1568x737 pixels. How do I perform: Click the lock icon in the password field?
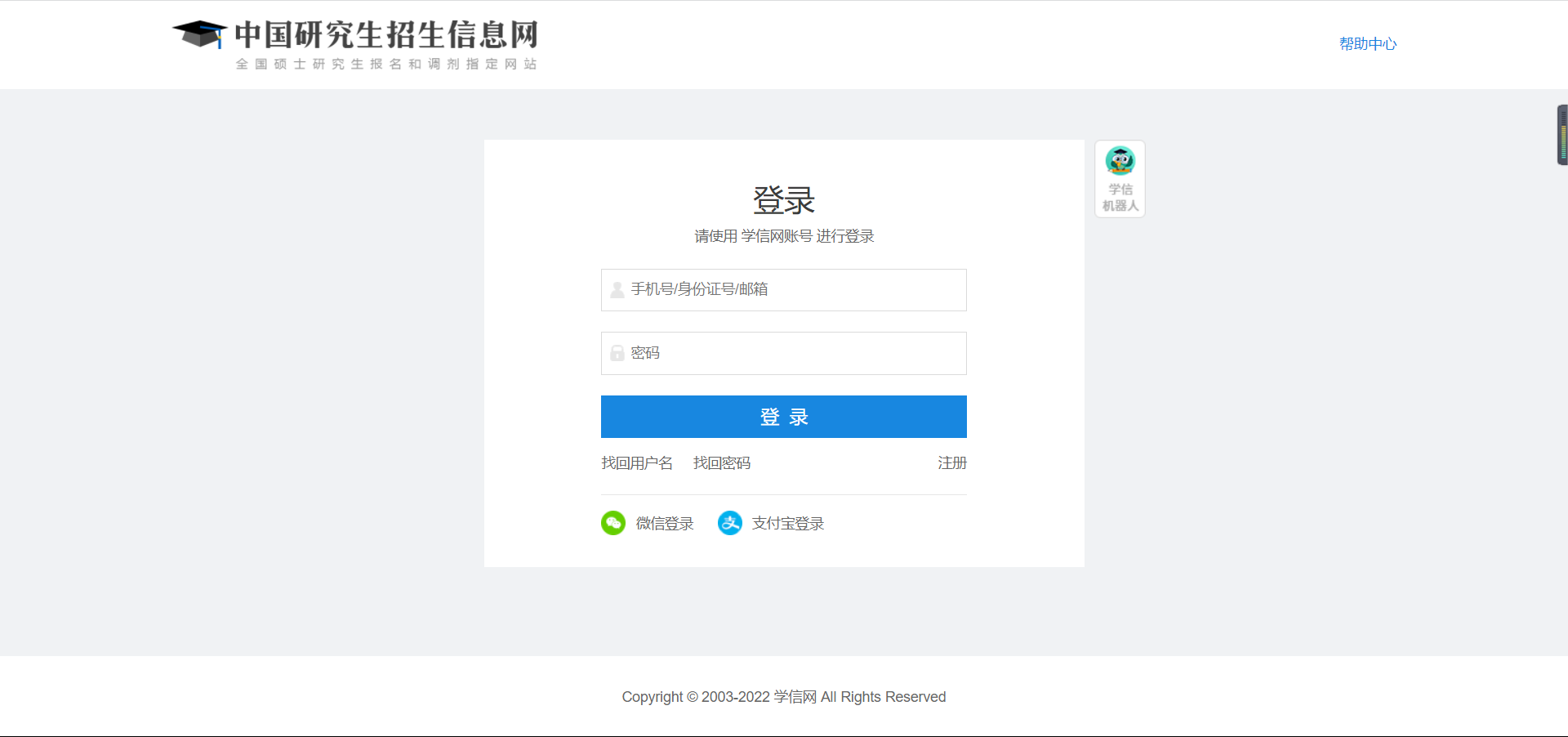[x=617, y=353]
